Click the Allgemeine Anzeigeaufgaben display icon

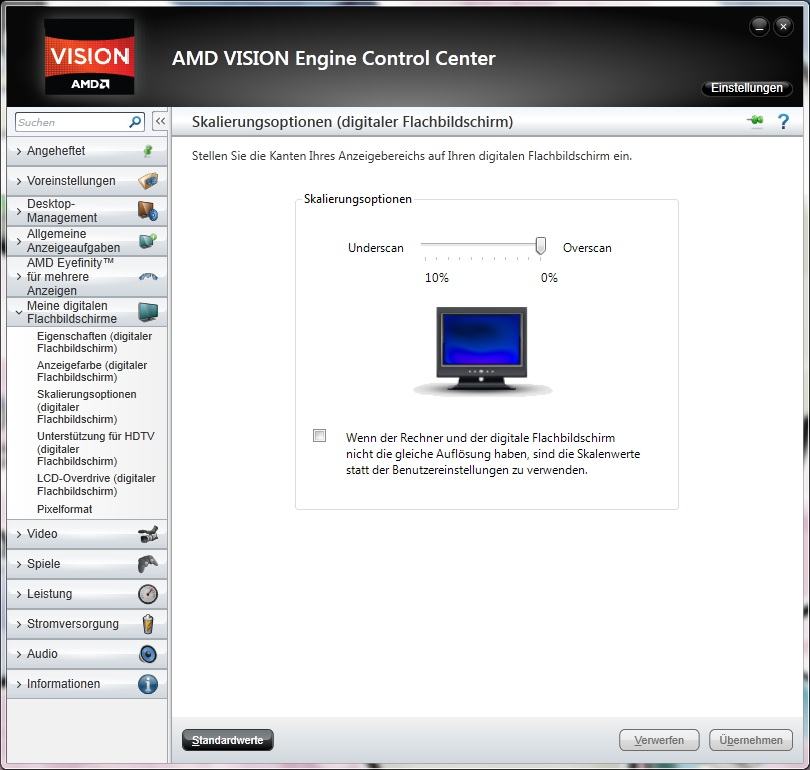pos(148,241)
